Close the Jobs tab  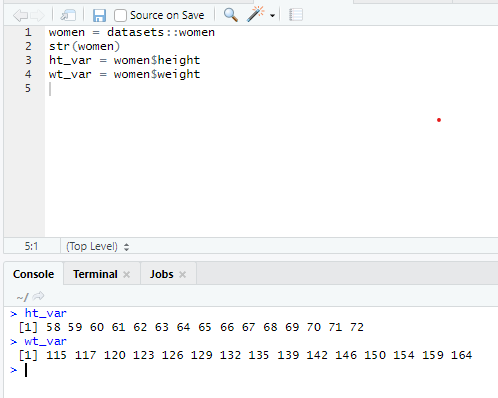182,274
